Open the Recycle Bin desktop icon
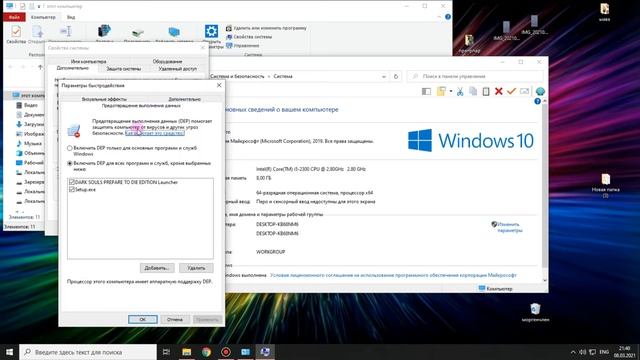Viewport: 640px width, 360px height. [535, 312]
